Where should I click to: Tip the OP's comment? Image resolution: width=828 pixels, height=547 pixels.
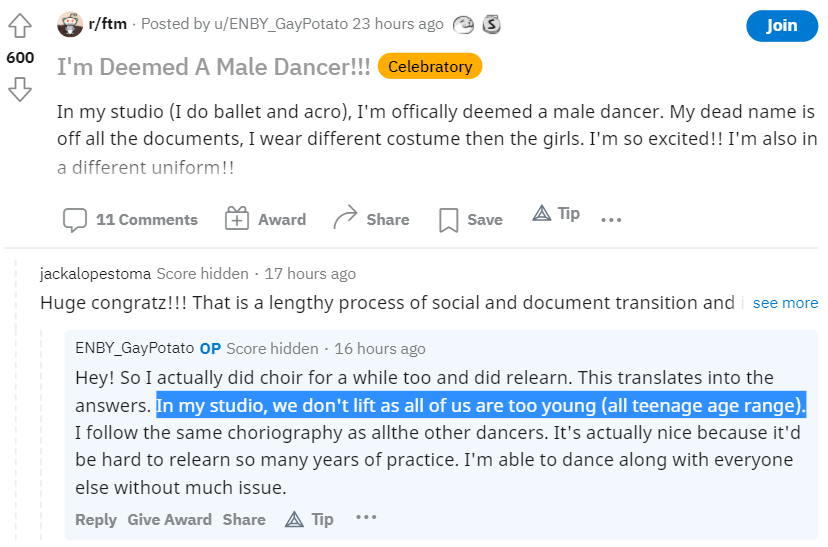click(x=309, y=520)
